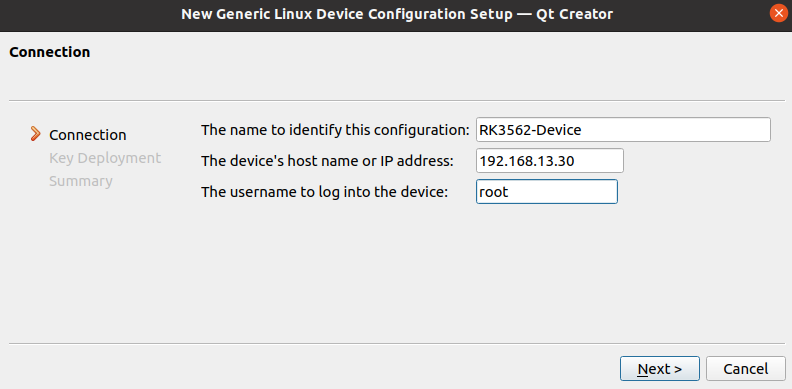792x389 pixels.
Task: Click the 'The name to identify this configuration:' label
Action: [x=335, y=130]
